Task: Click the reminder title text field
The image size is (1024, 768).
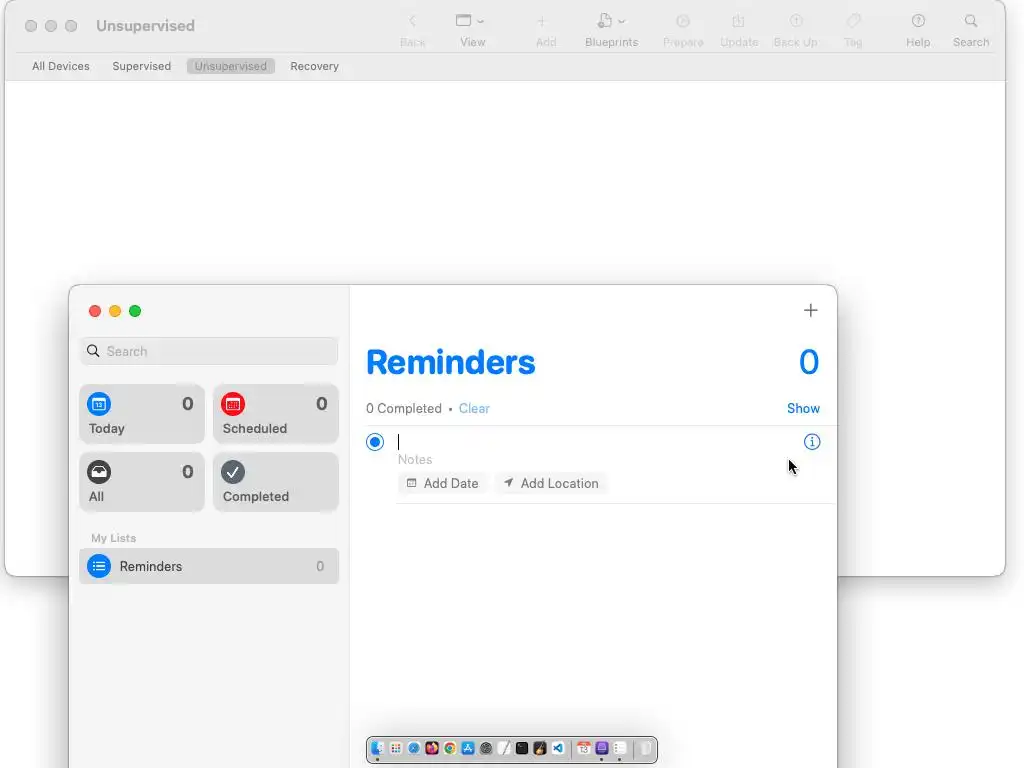Action: click(594, 442)
